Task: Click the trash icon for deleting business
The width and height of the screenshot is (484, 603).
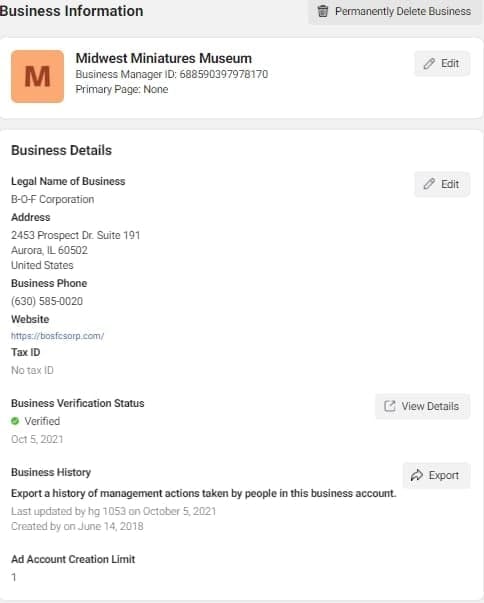Action: [323, 11]
